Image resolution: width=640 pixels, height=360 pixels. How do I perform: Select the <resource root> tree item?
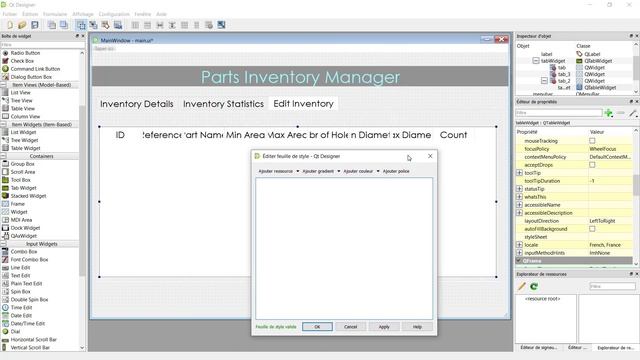click(x=542, y=299)
